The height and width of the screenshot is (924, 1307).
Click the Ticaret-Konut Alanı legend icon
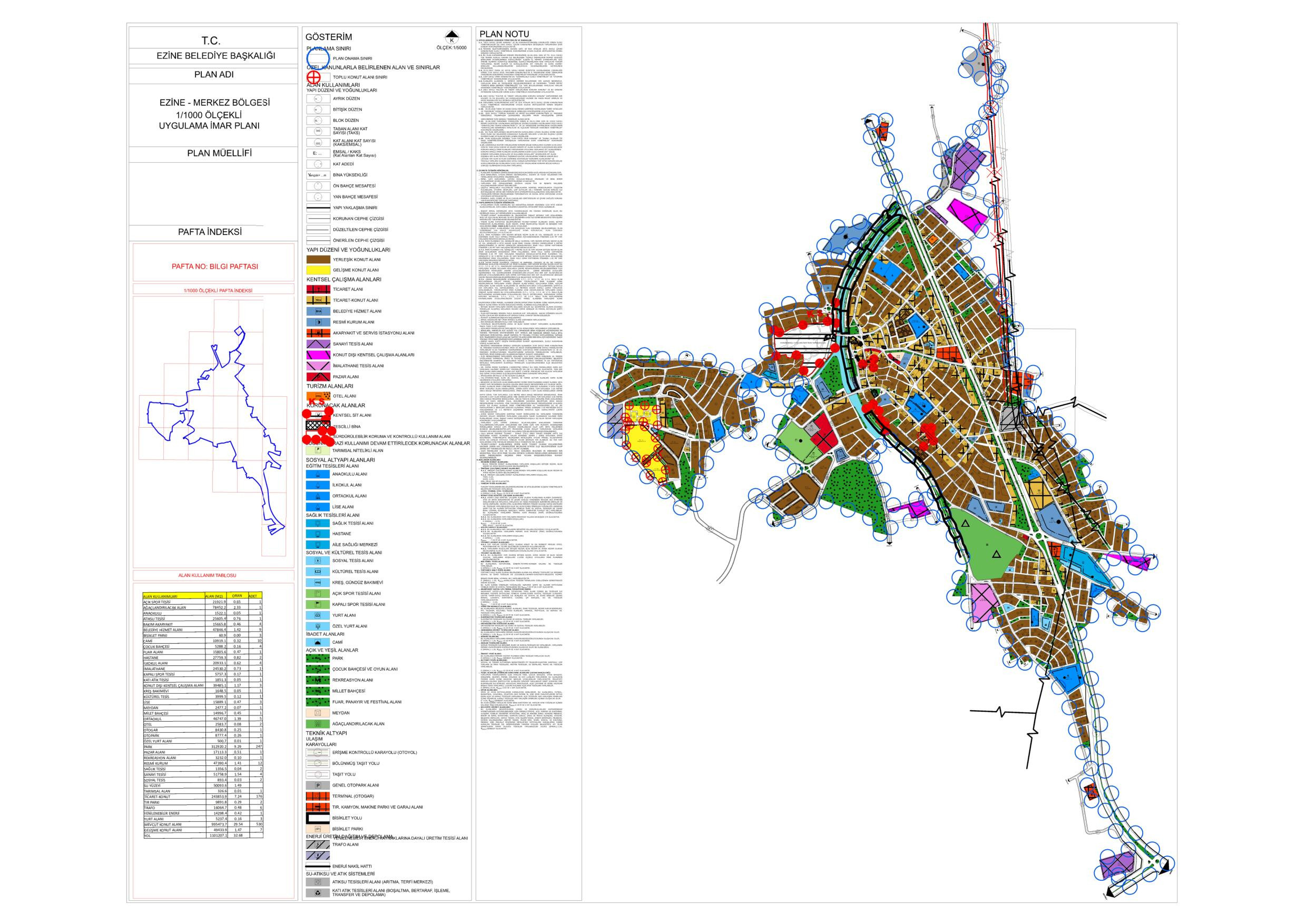point(318,300)
